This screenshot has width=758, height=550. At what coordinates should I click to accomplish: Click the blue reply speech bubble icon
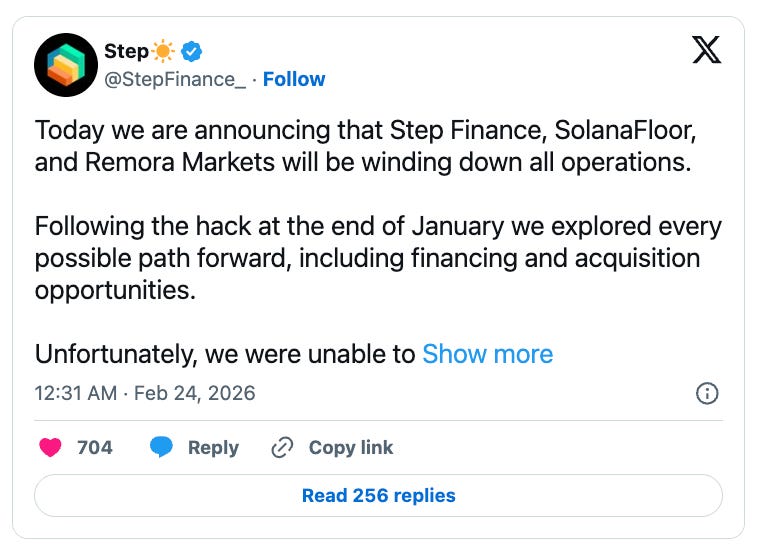(161, 447)
